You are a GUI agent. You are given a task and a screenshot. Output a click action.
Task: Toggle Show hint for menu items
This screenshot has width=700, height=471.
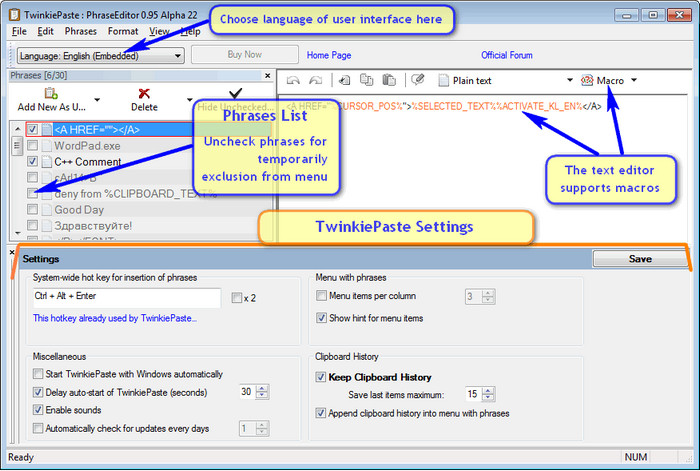(x=321, y=318)
